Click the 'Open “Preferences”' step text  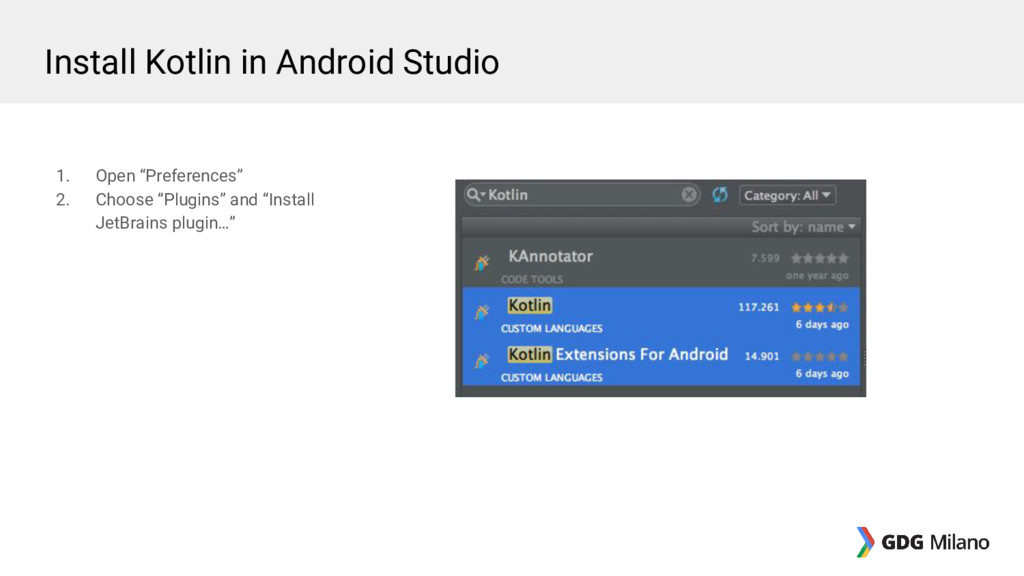[x=169, y=176]
